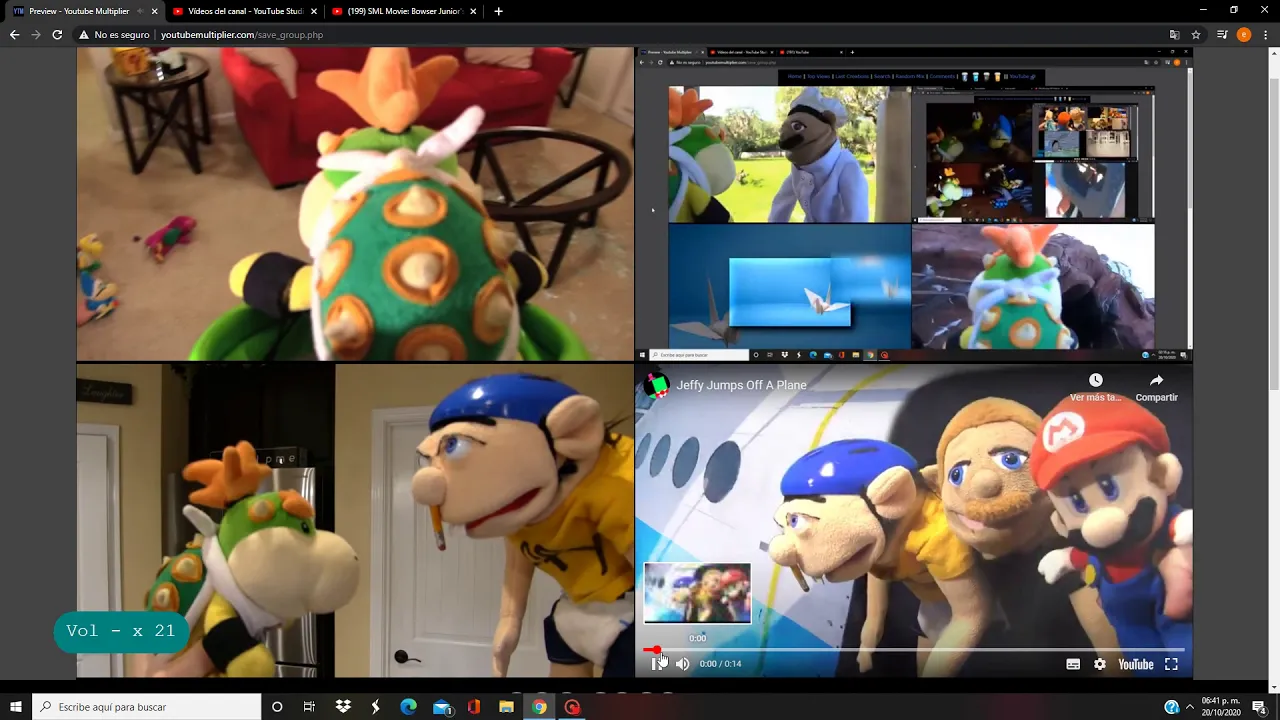Screen dimensions: 1280x720
Task: Open a new browser tab with plus button
Action: [498, 11]
